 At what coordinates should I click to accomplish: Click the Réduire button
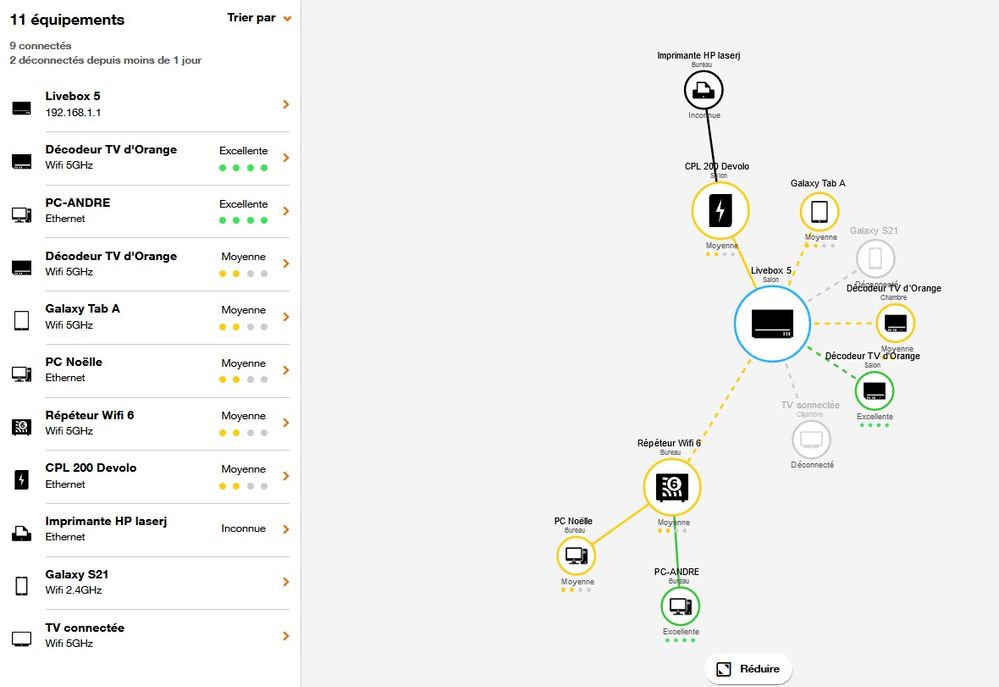click(748, 669)
